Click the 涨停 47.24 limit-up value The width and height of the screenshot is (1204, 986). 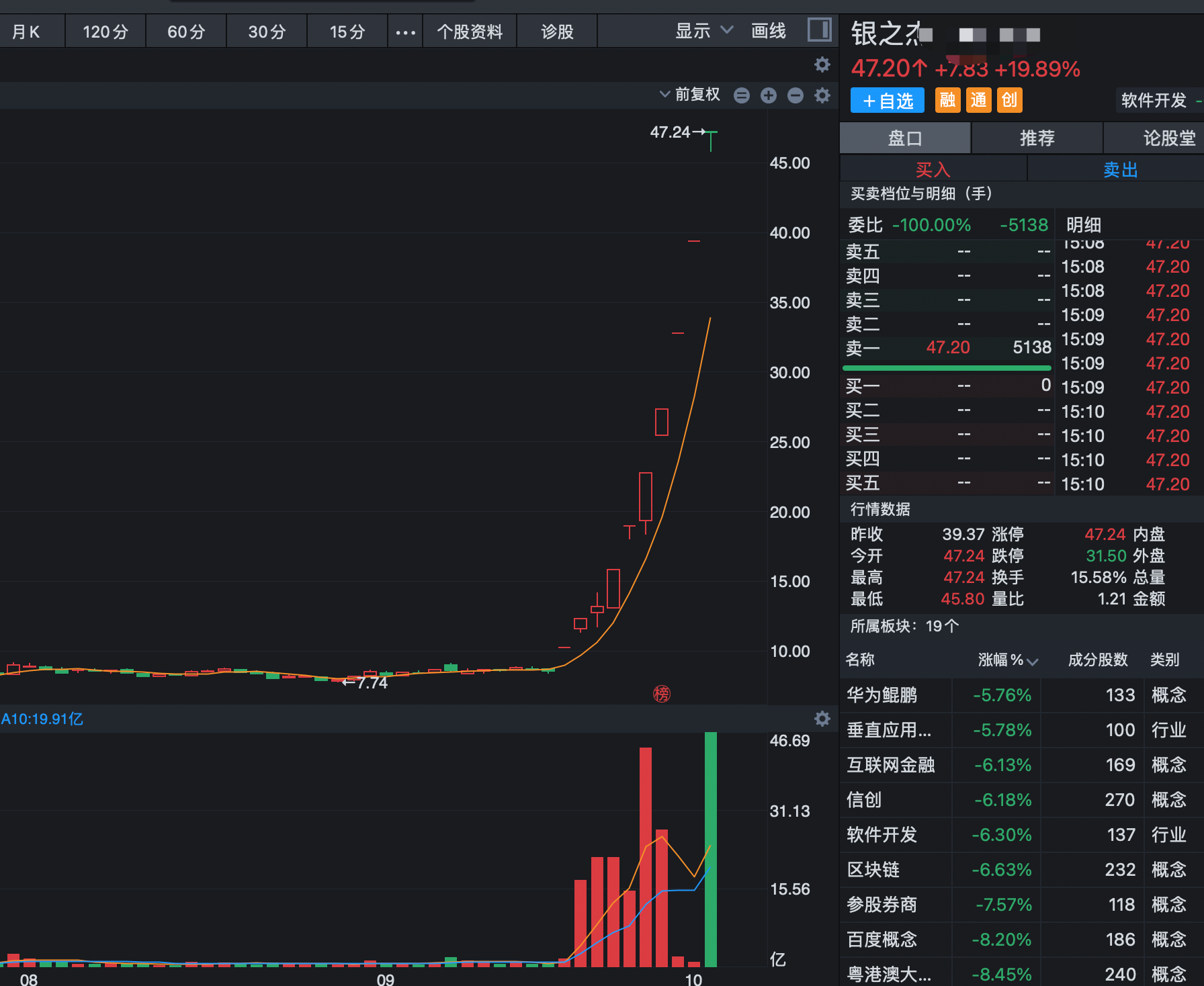click(x=1105, y=534)
